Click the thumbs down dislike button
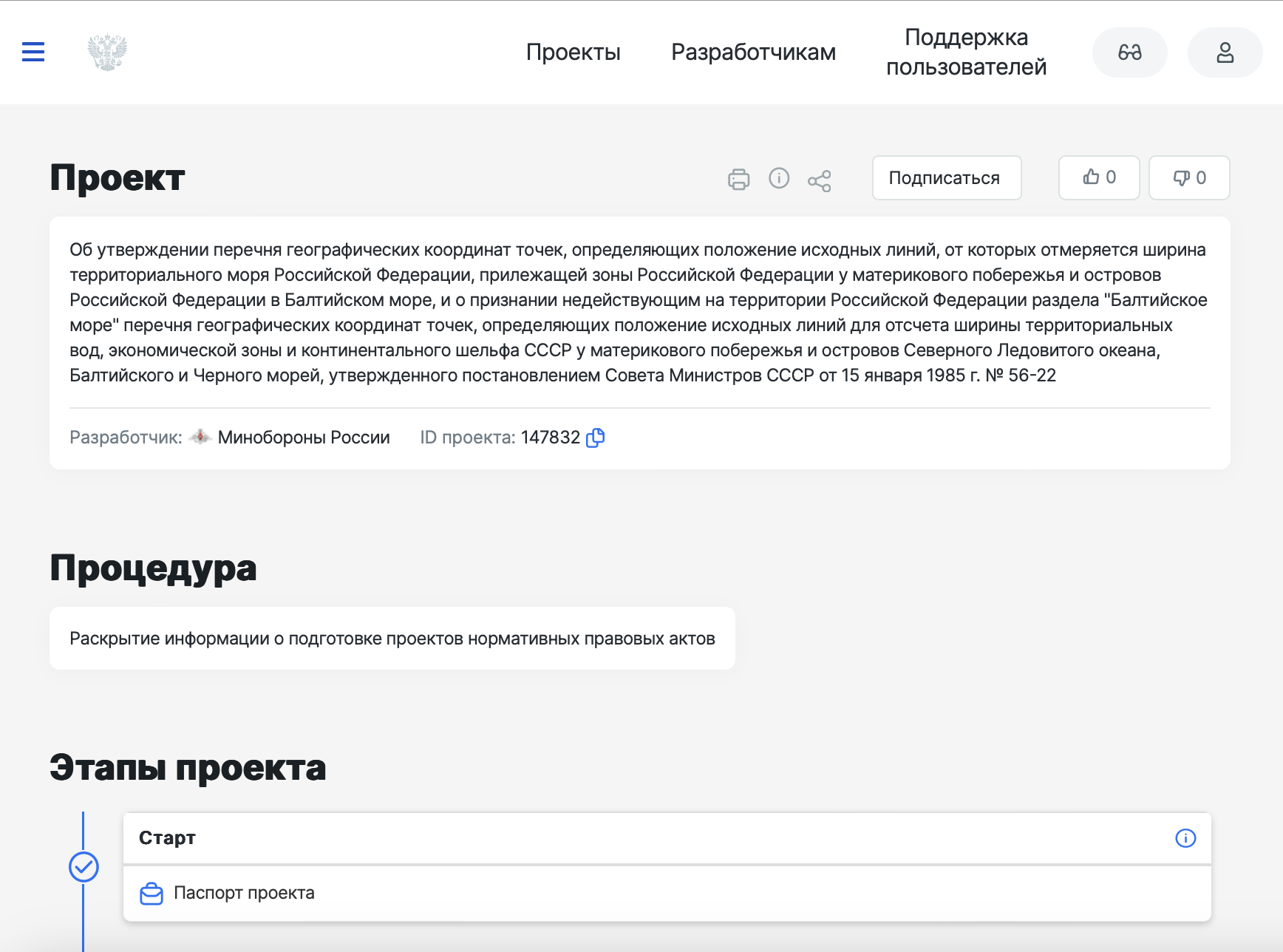1283x952 pixels. pyautogui.click(x=1189, y=177)
